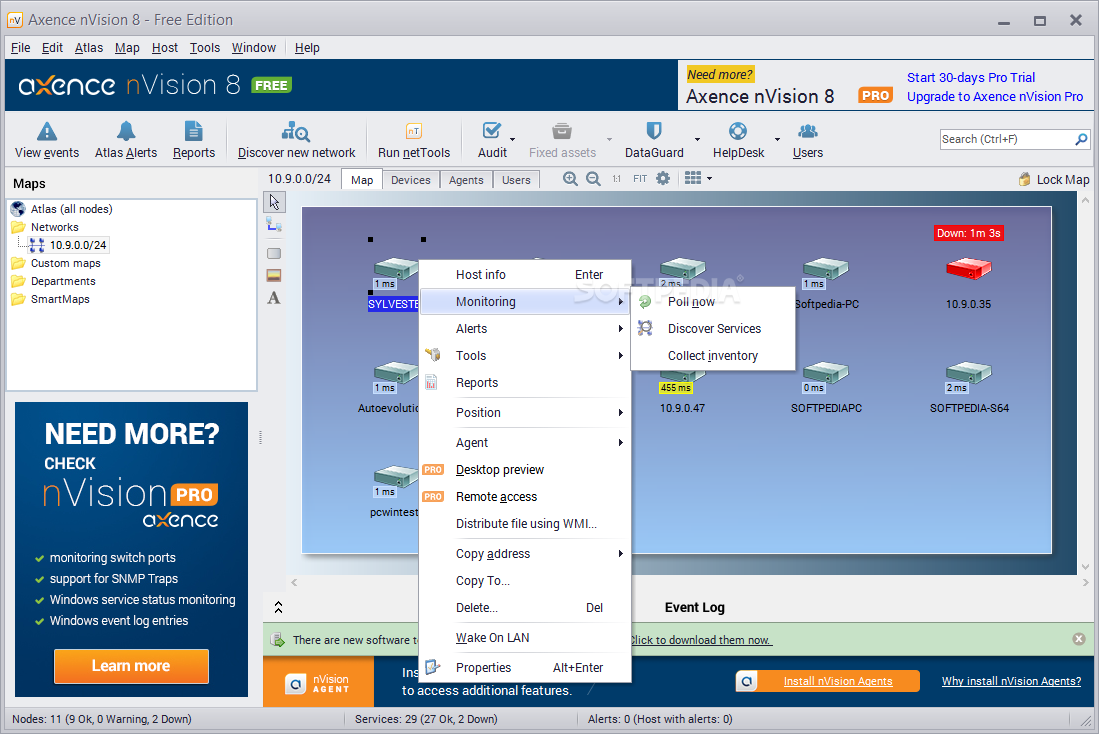Screen dimensions: 1099x734
Task: Select Host info context menu entry
Action: (526, 275)
